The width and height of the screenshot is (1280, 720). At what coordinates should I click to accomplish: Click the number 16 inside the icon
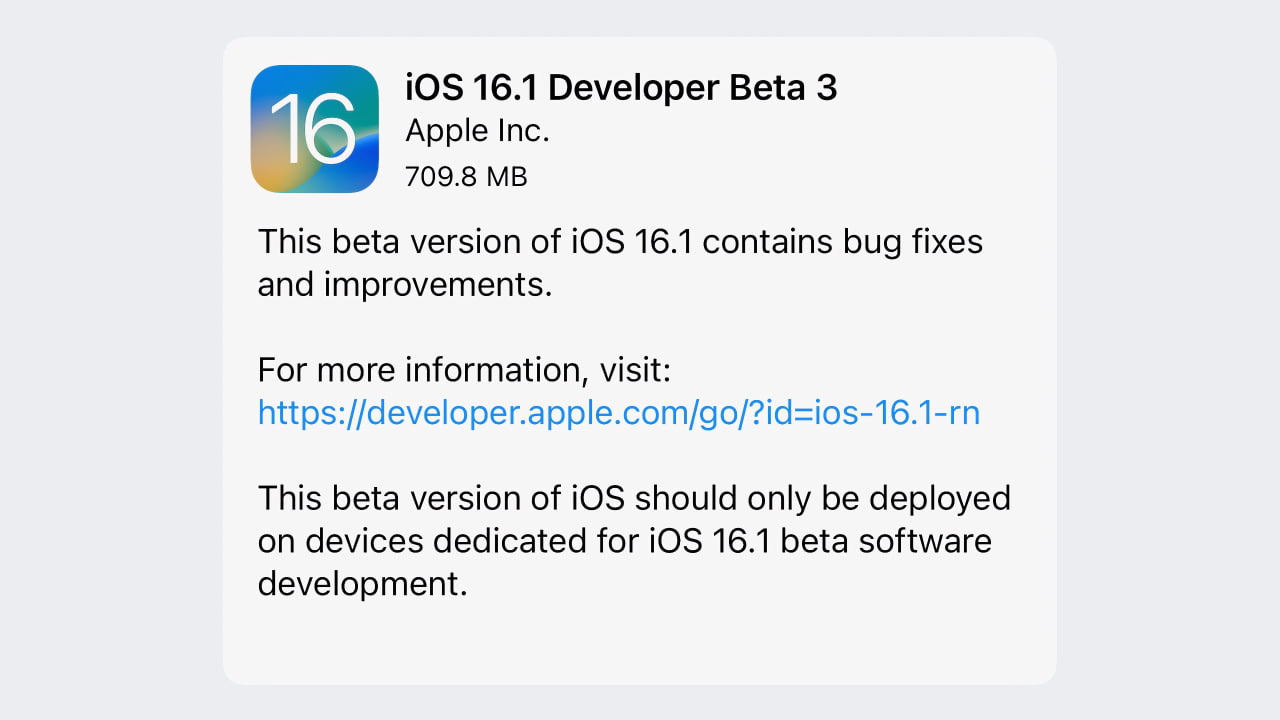(x=314, y=131)
